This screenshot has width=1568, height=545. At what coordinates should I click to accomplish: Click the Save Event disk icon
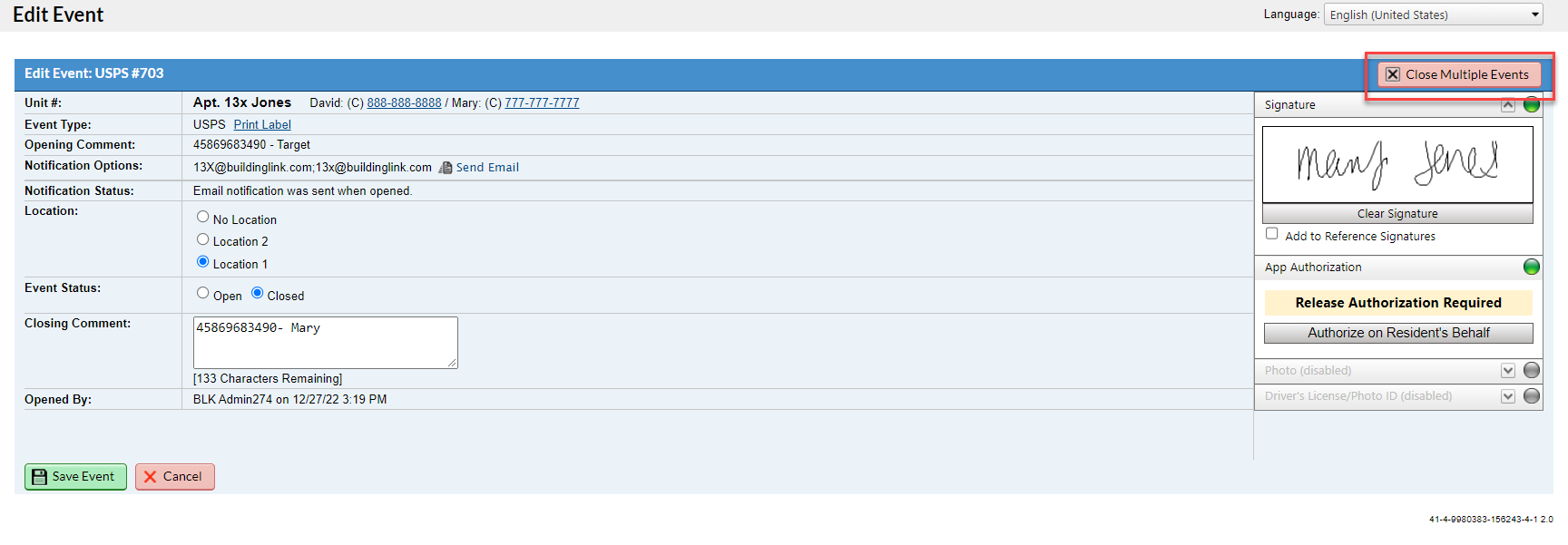(38, 476)
